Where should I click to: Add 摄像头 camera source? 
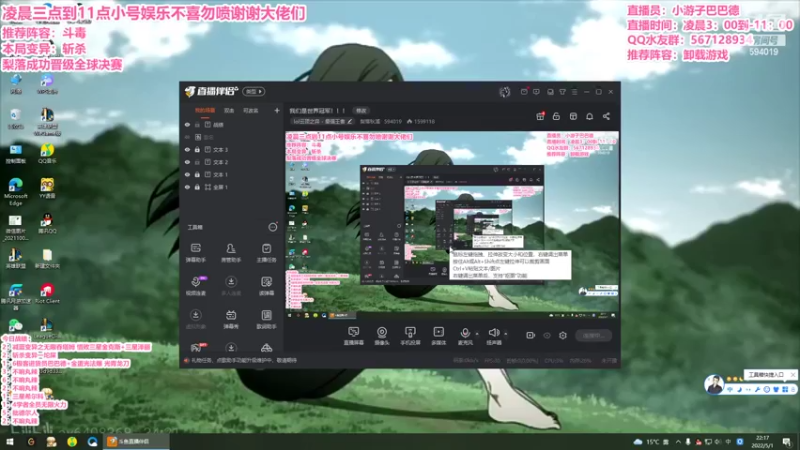[382, 336]
